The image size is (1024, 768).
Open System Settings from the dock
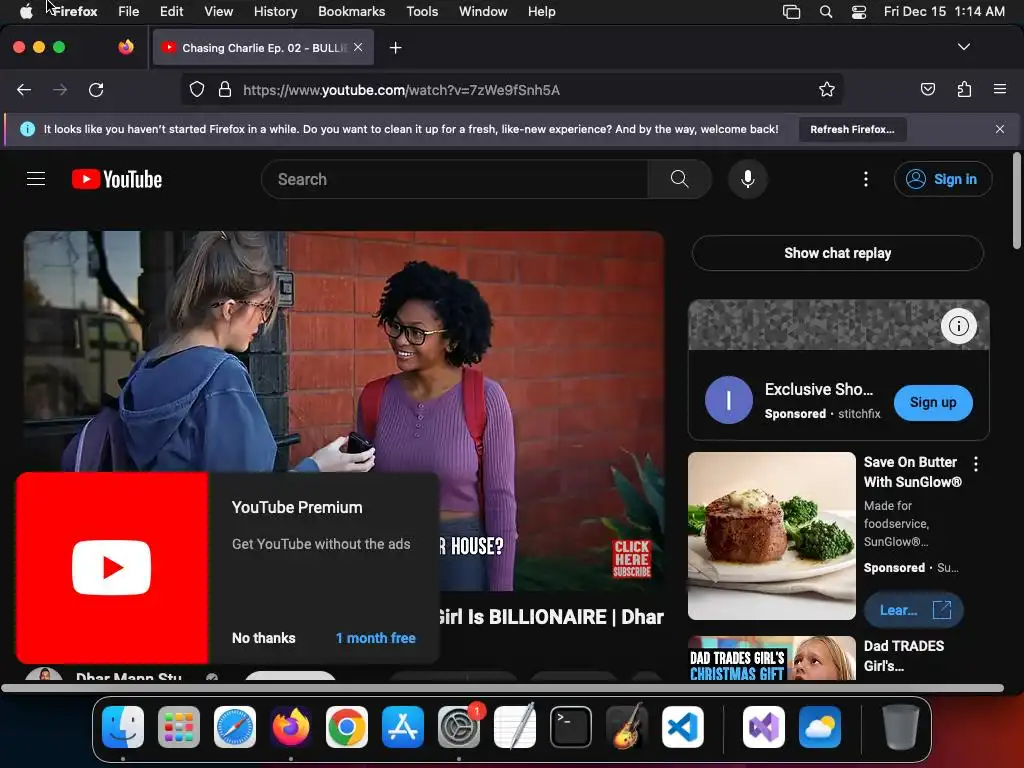(x=459, y=727)
